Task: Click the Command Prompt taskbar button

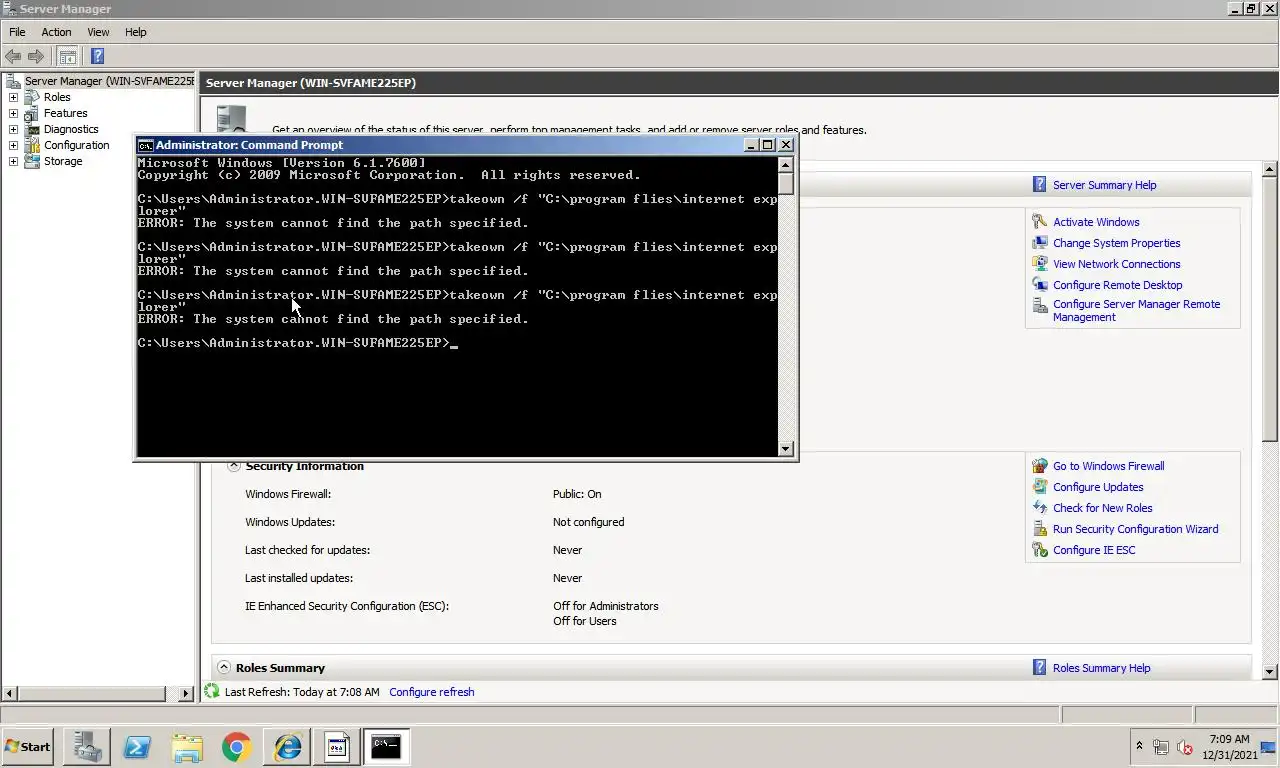Action: pos(387,747)
